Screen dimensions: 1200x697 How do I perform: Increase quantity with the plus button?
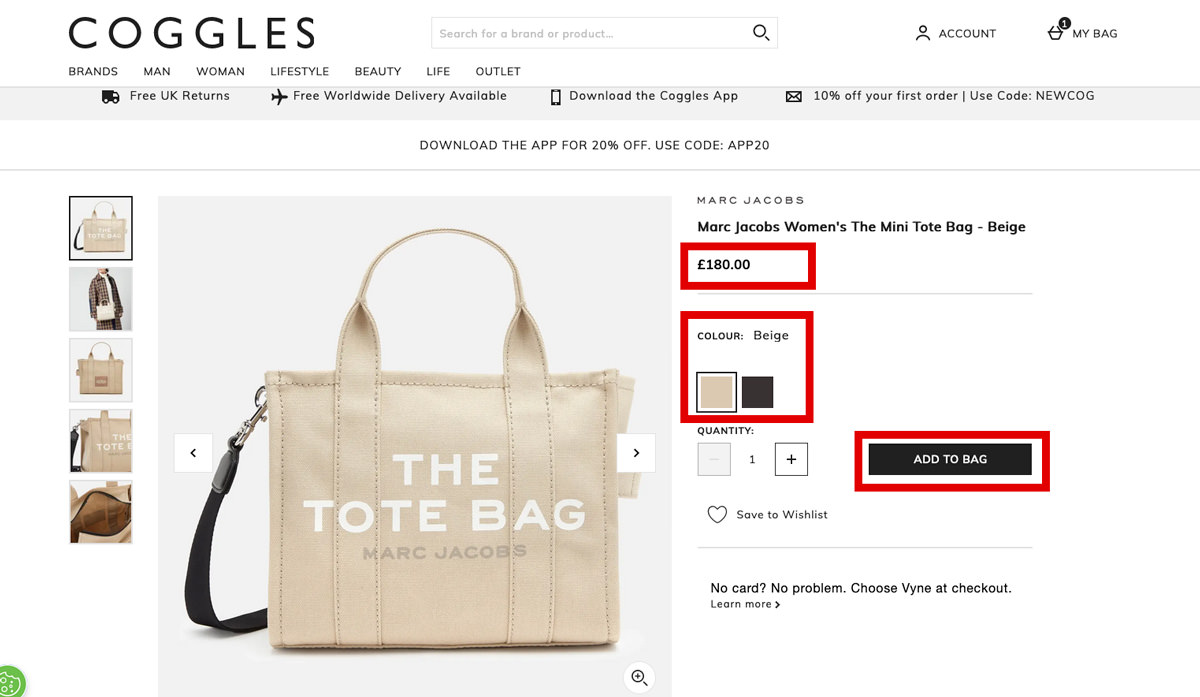tap(791, 459)
